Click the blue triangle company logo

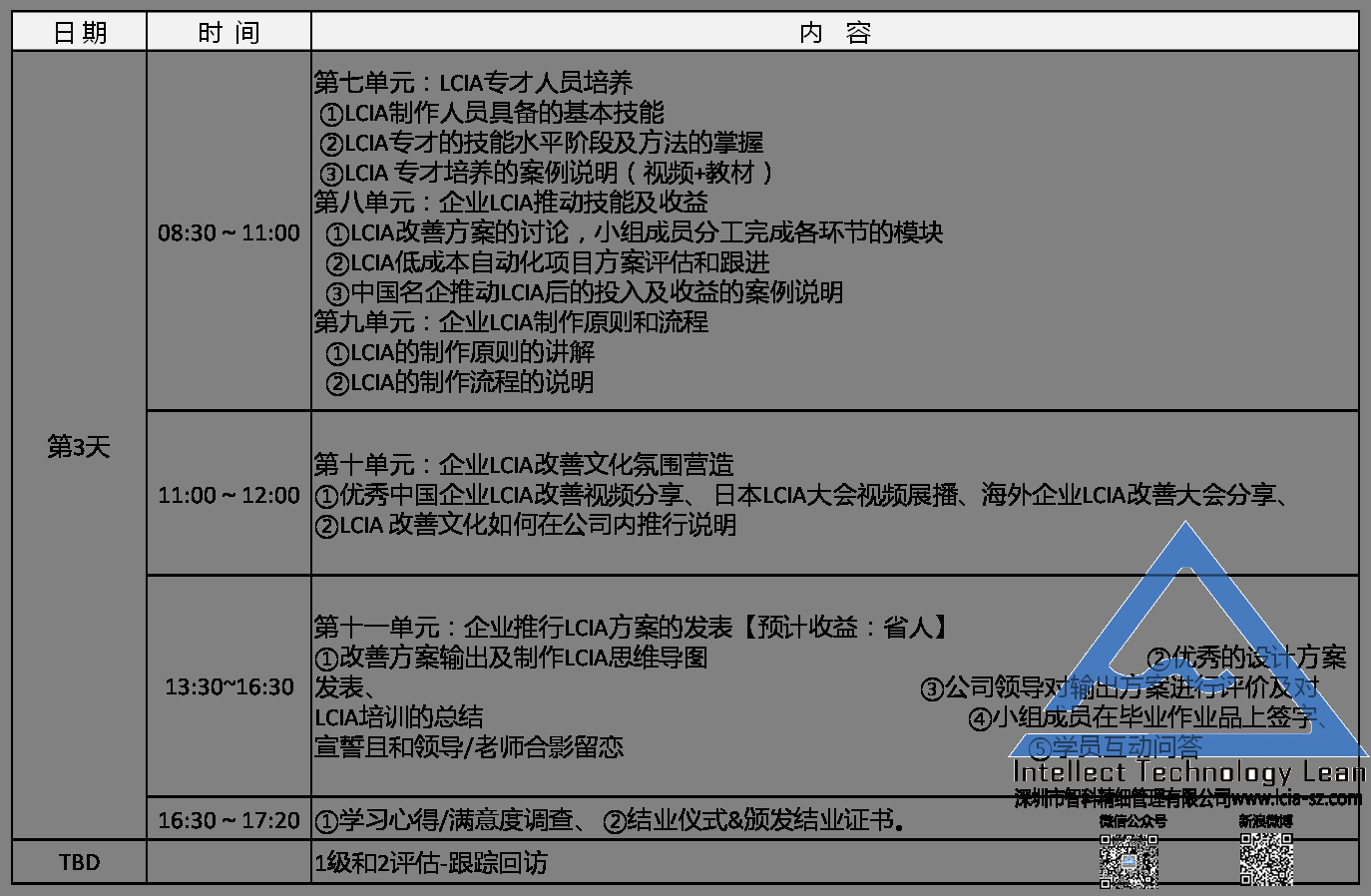[x=1185, y=649]
